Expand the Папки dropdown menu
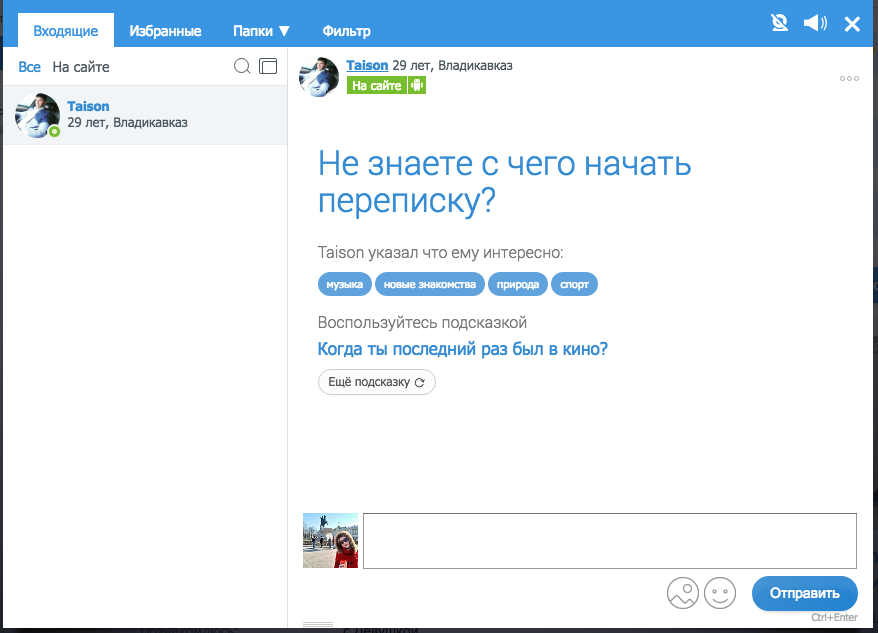 pos(261,31)
